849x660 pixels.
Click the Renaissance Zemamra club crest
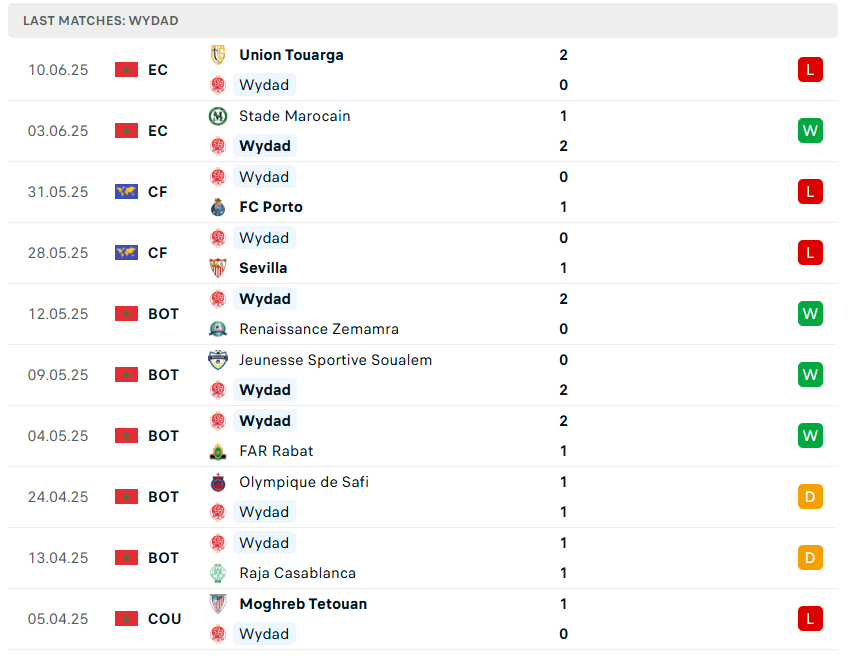coord(218,329)
